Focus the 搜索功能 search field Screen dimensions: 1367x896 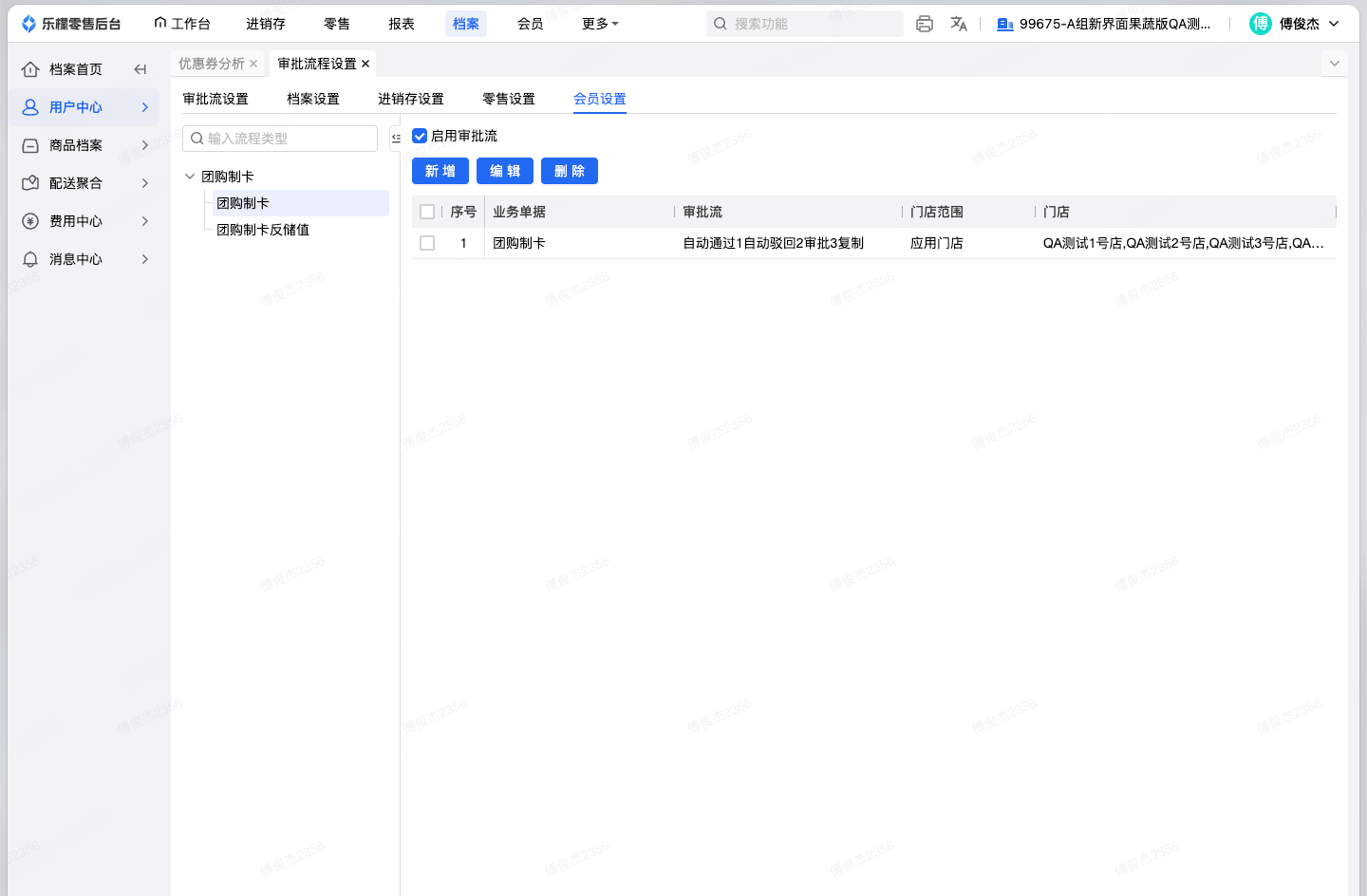pyautogui.click(x=805, y=24)
